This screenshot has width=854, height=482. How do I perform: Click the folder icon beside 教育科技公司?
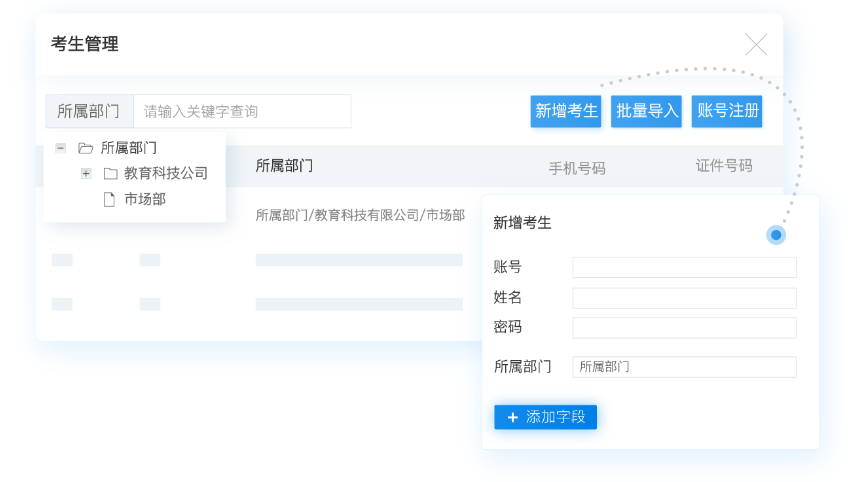pos(110,173)
